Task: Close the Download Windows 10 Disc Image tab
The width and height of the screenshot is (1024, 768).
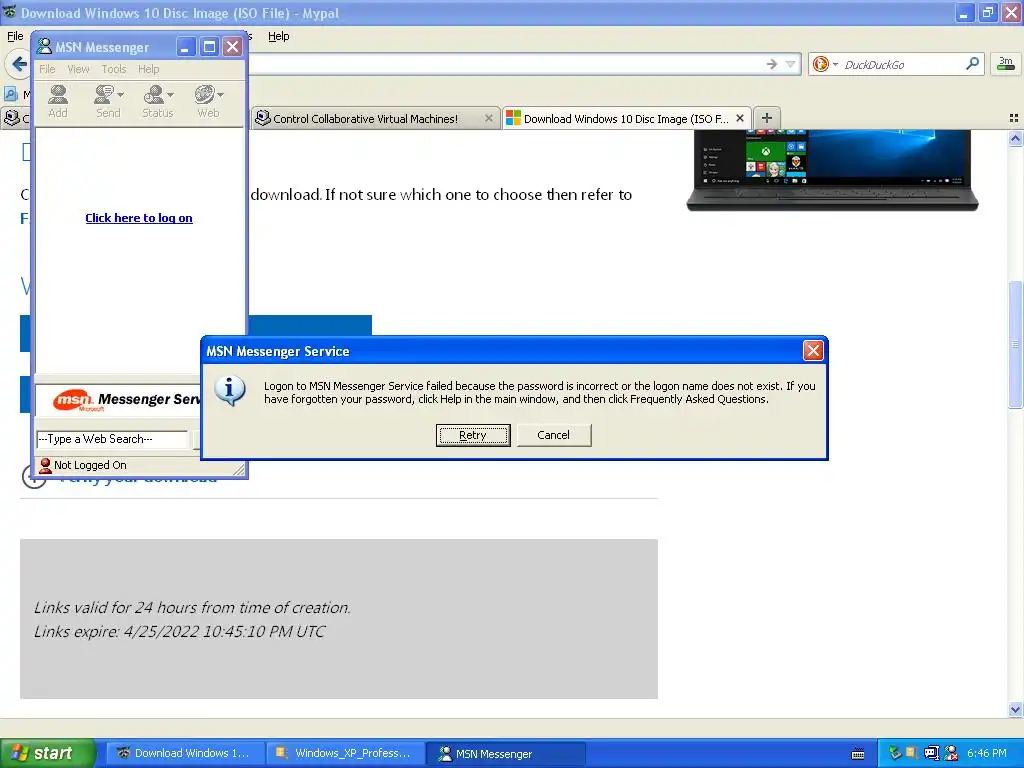Action: pyautogui.click(x=740, y=118)
